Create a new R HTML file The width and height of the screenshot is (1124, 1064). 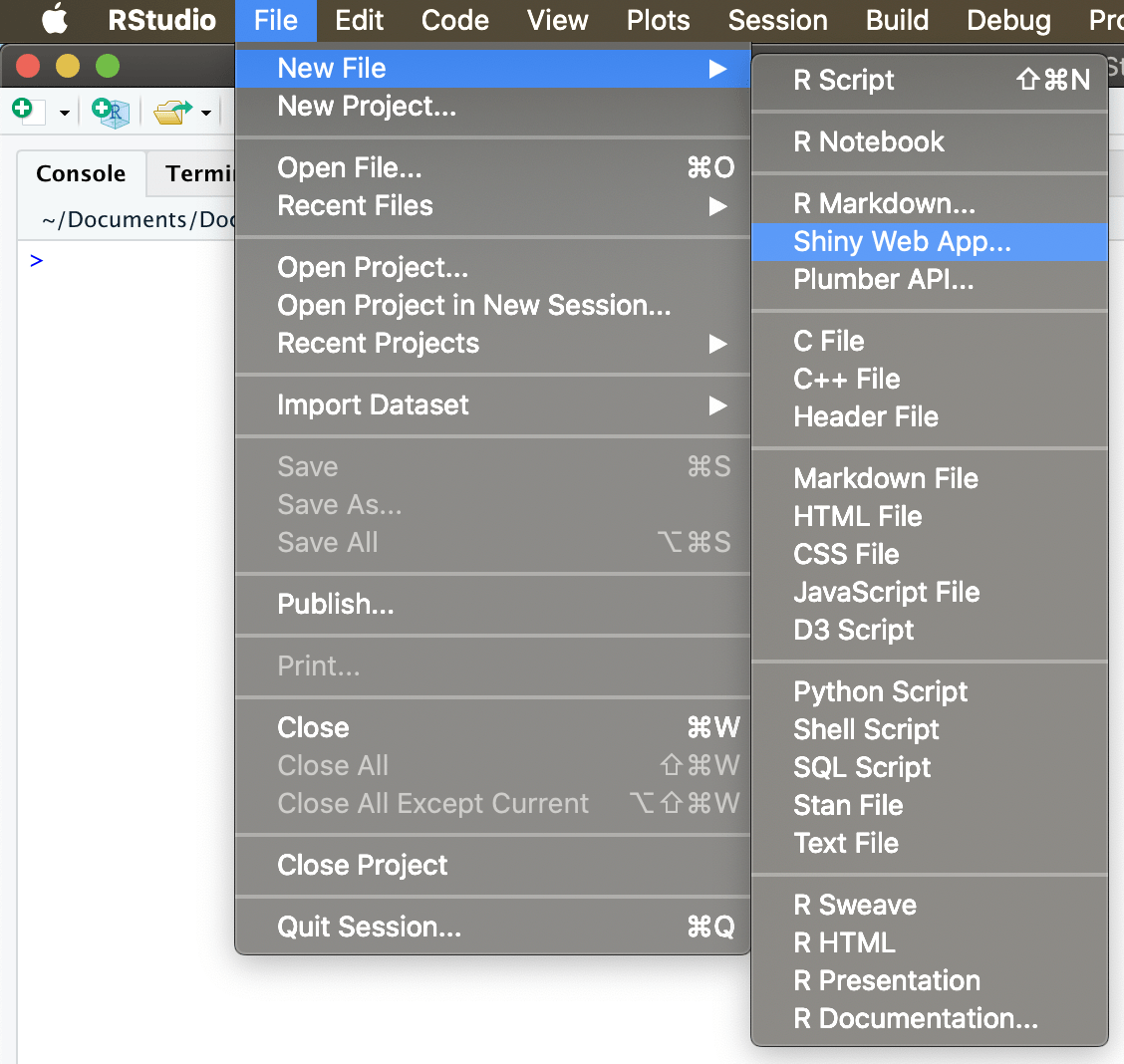930,942
